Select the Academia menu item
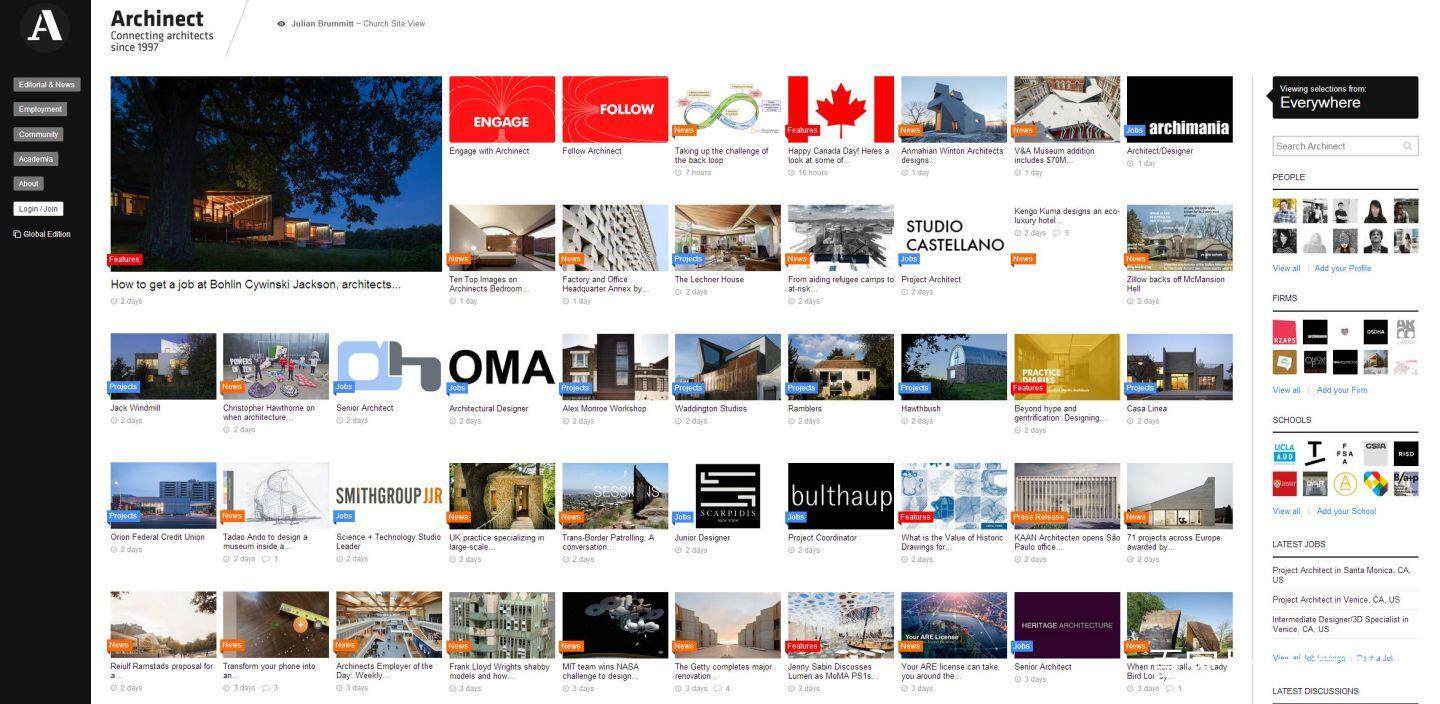The image size is (1440, 704). [35, 159]
